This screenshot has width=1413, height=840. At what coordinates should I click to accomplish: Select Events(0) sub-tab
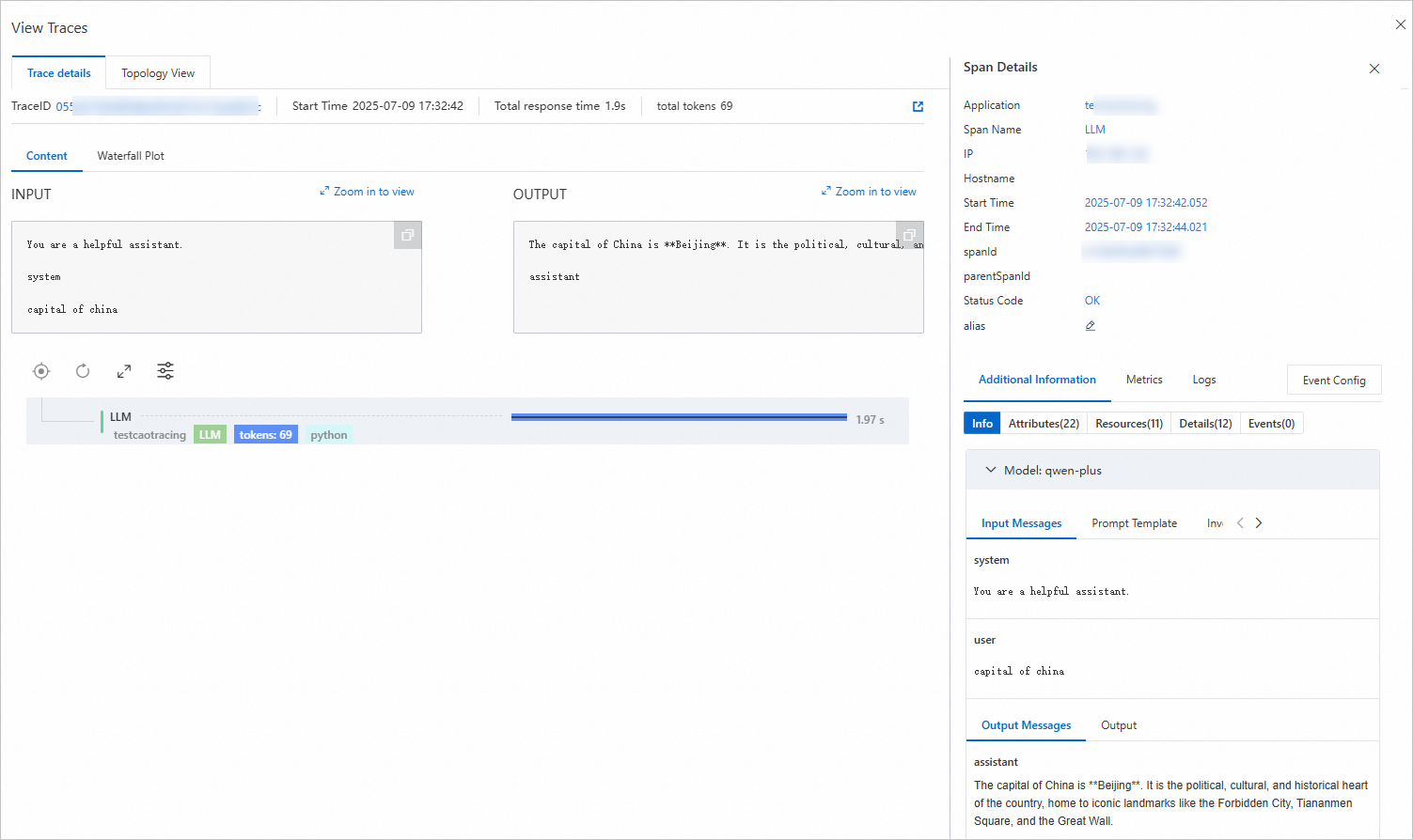(1272, 424)
